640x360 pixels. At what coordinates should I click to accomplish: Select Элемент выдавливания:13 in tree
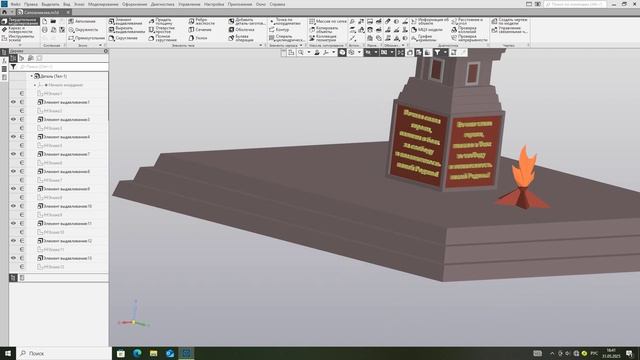coord(64,258)
